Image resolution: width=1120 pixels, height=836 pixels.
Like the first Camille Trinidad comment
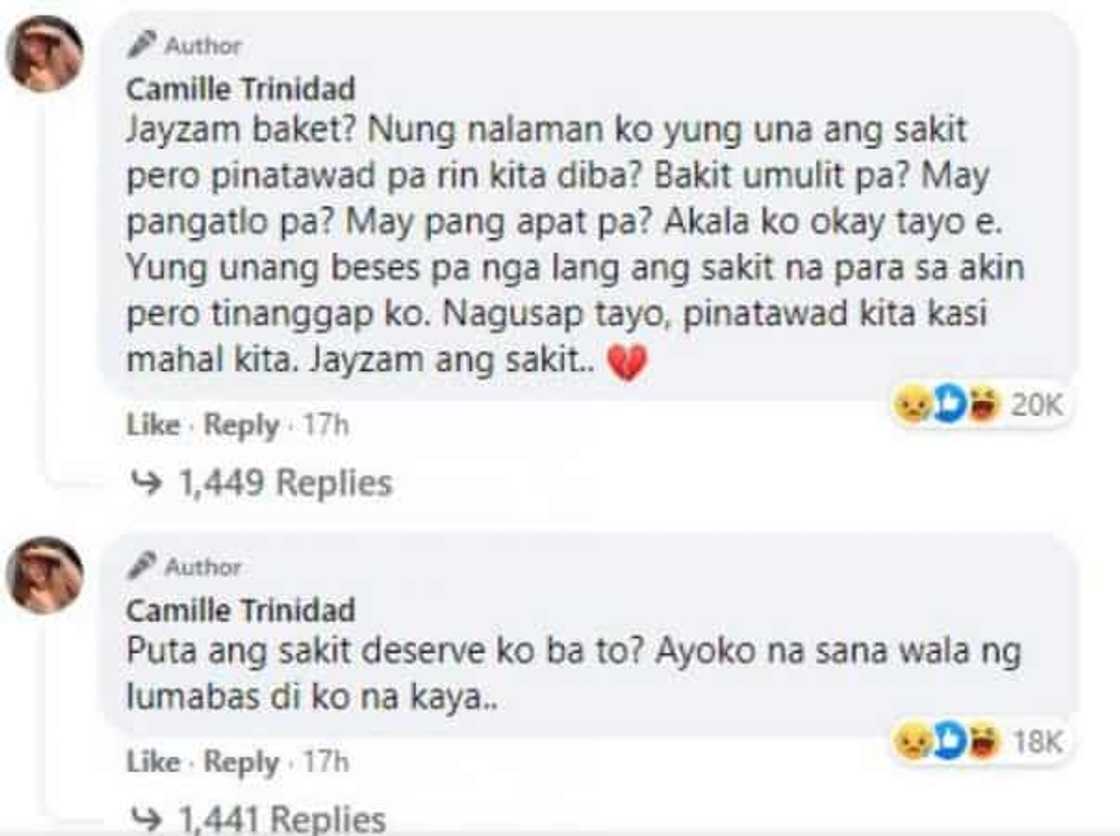coord(152,425)
